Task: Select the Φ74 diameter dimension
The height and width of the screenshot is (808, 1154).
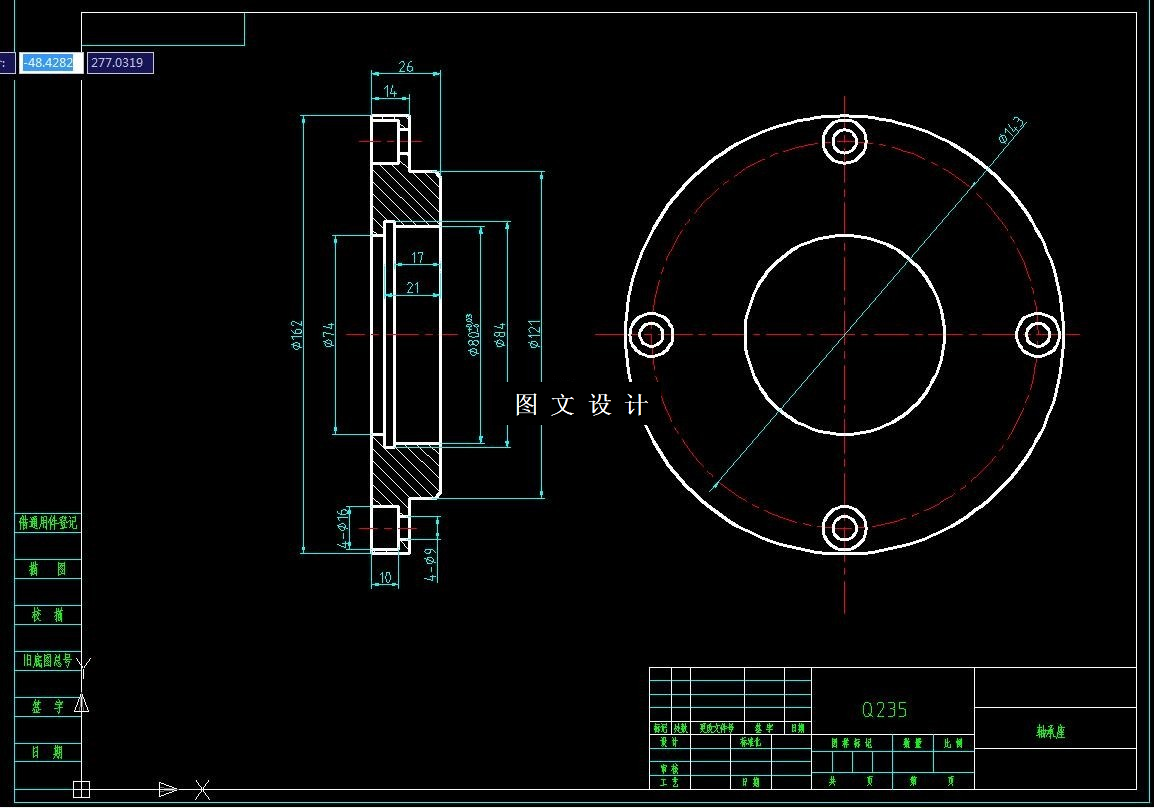Action: tap(328, 335)
